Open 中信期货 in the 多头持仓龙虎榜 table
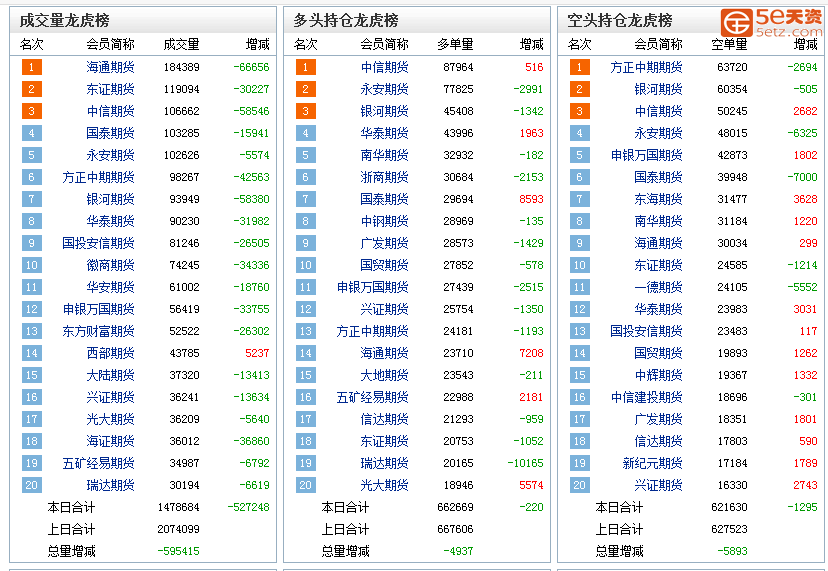 pos(384,67)
